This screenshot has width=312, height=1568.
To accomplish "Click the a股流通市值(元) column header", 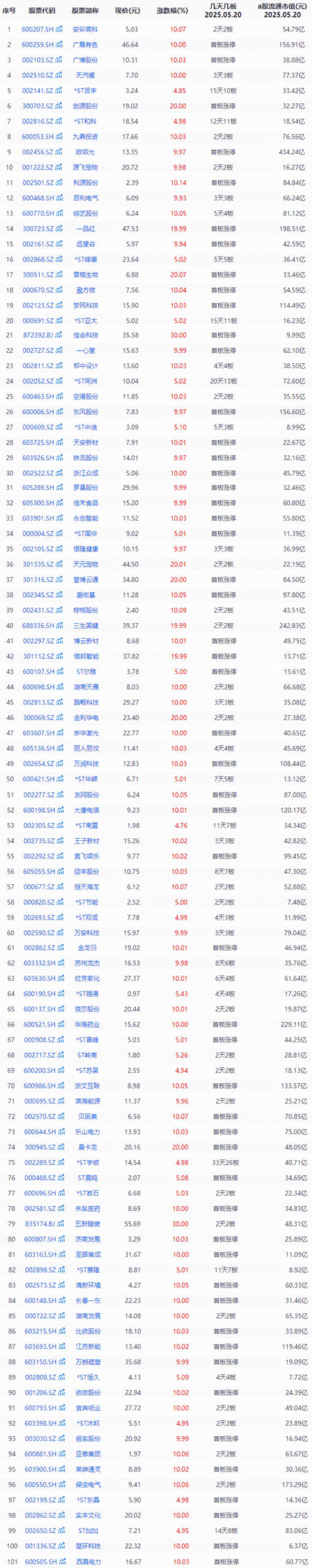I will click(x=280, y=7).
